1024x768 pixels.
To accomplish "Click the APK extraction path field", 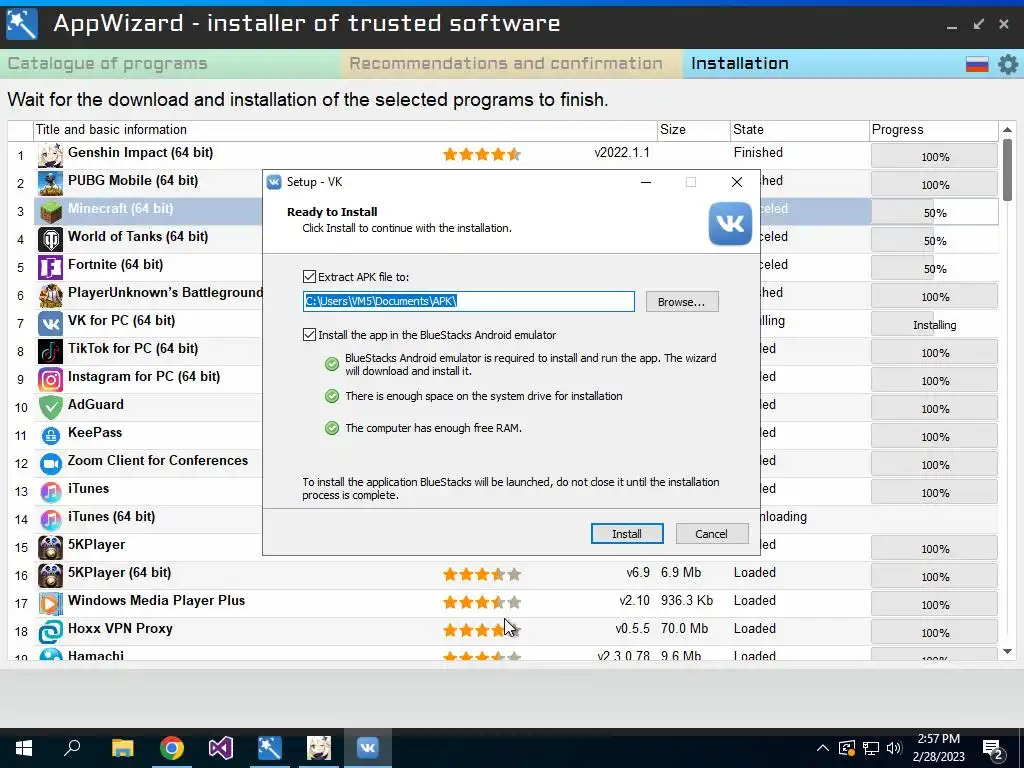I will coord(469,301).
